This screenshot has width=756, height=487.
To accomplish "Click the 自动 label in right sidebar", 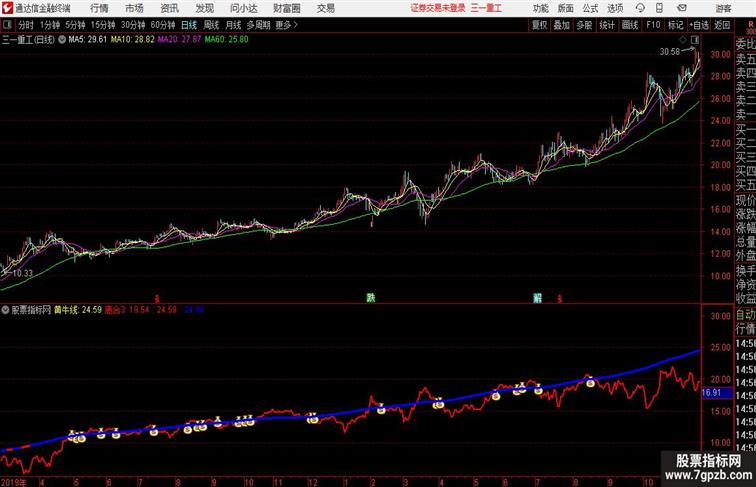I will coord(745,315).
